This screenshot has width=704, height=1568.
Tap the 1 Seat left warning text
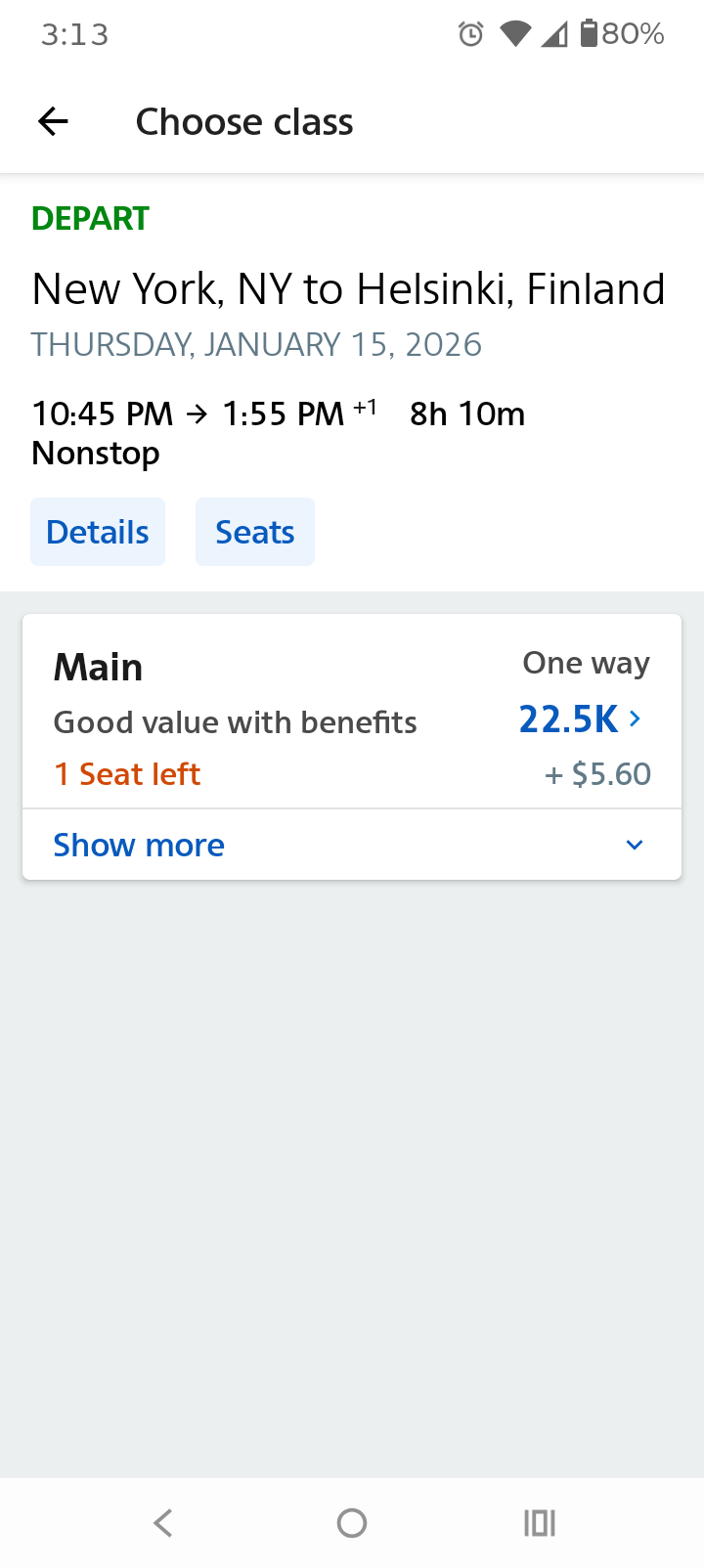pos(127,773)
